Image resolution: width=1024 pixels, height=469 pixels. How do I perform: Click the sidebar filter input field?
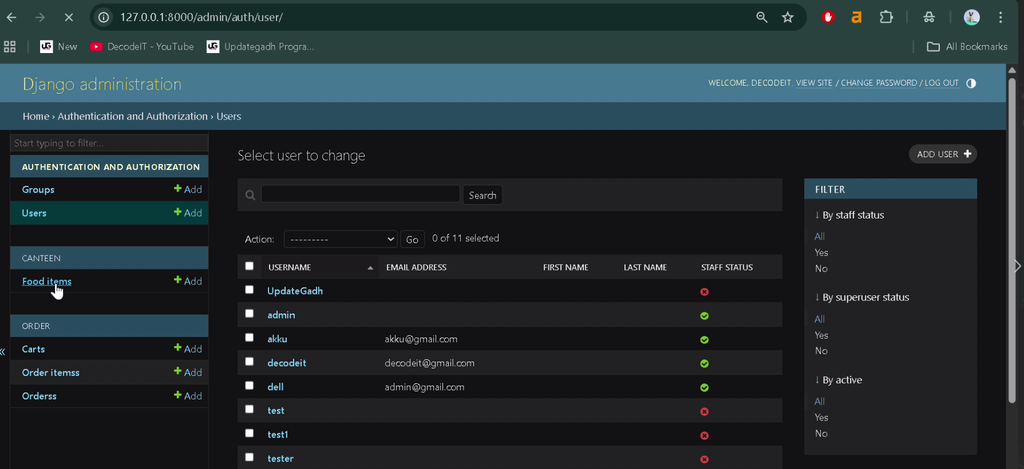click(x=109, y=143)
